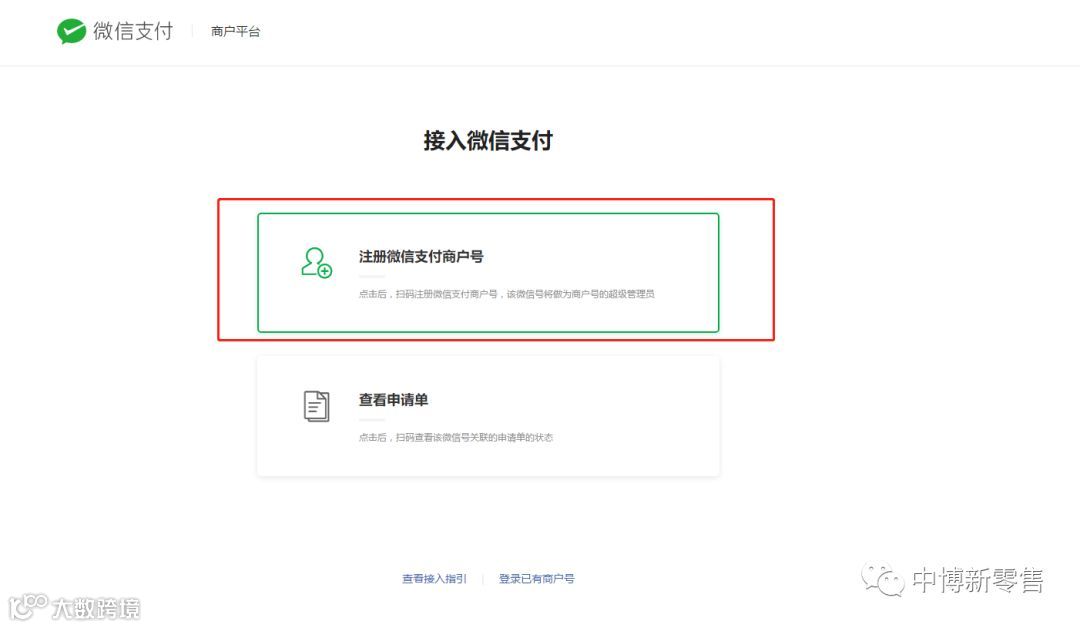Open the 查看接入指引 link
This screenshot has width=1080, height=628.
(435, 578)
